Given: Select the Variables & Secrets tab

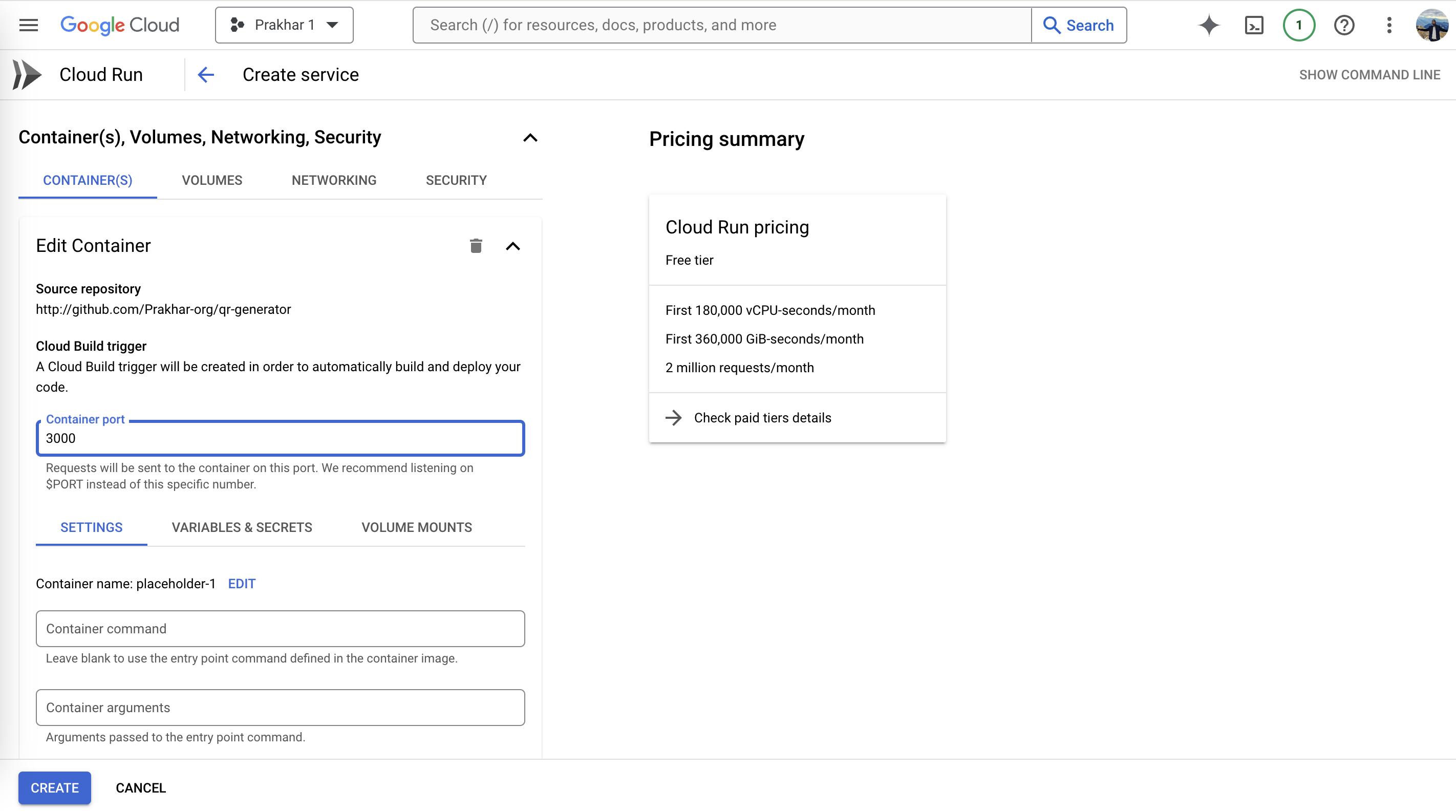Looking at the screenshot, I should pyautogui.click(x=241, y=527).
